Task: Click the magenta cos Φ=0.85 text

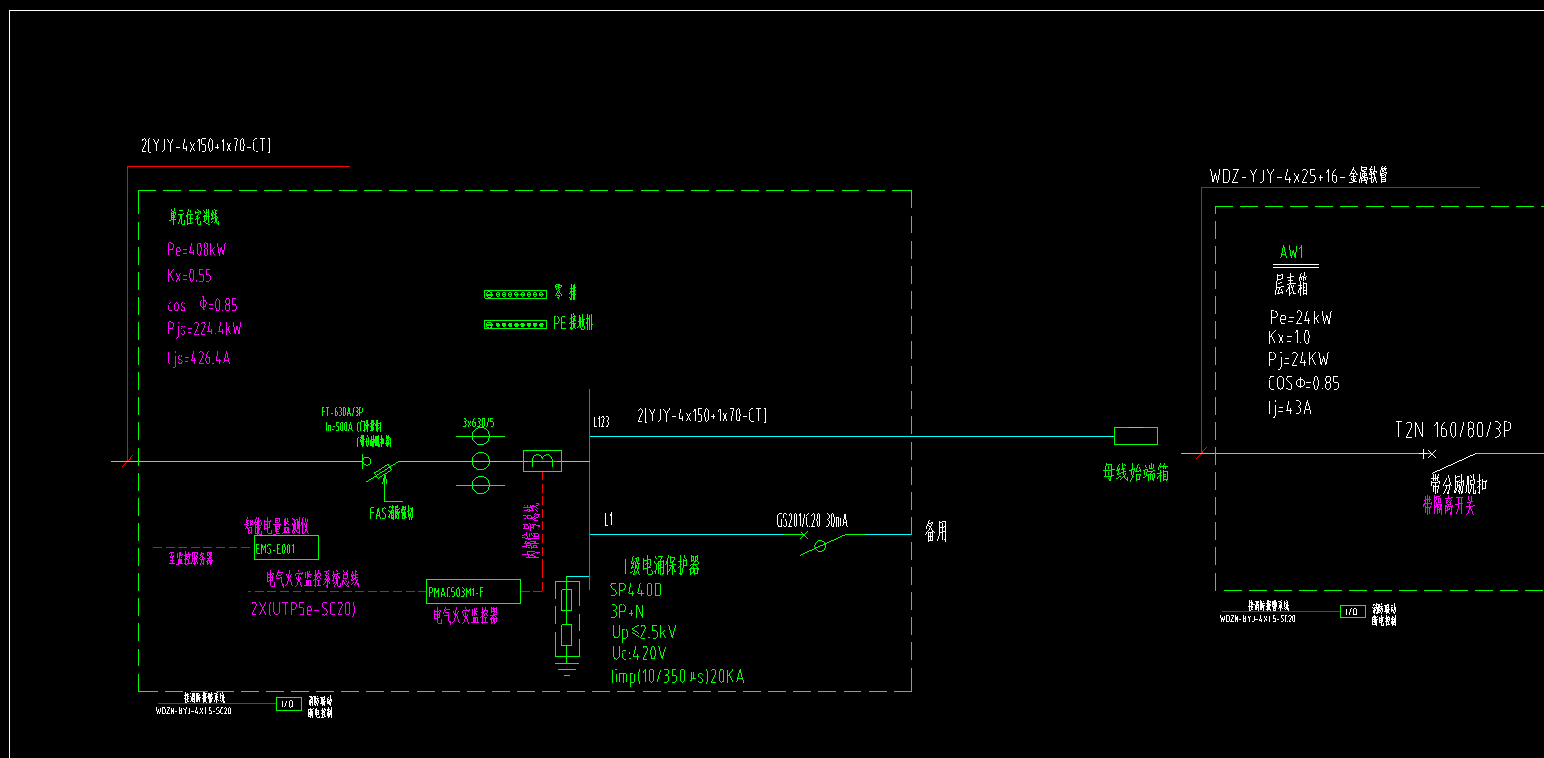Action: pos(202,305)
